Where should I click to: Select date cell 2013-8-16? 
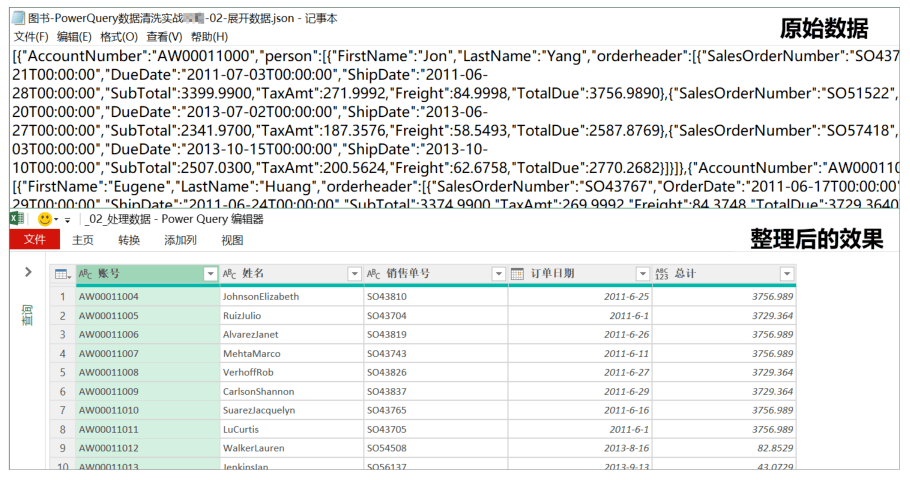(580, 448)
